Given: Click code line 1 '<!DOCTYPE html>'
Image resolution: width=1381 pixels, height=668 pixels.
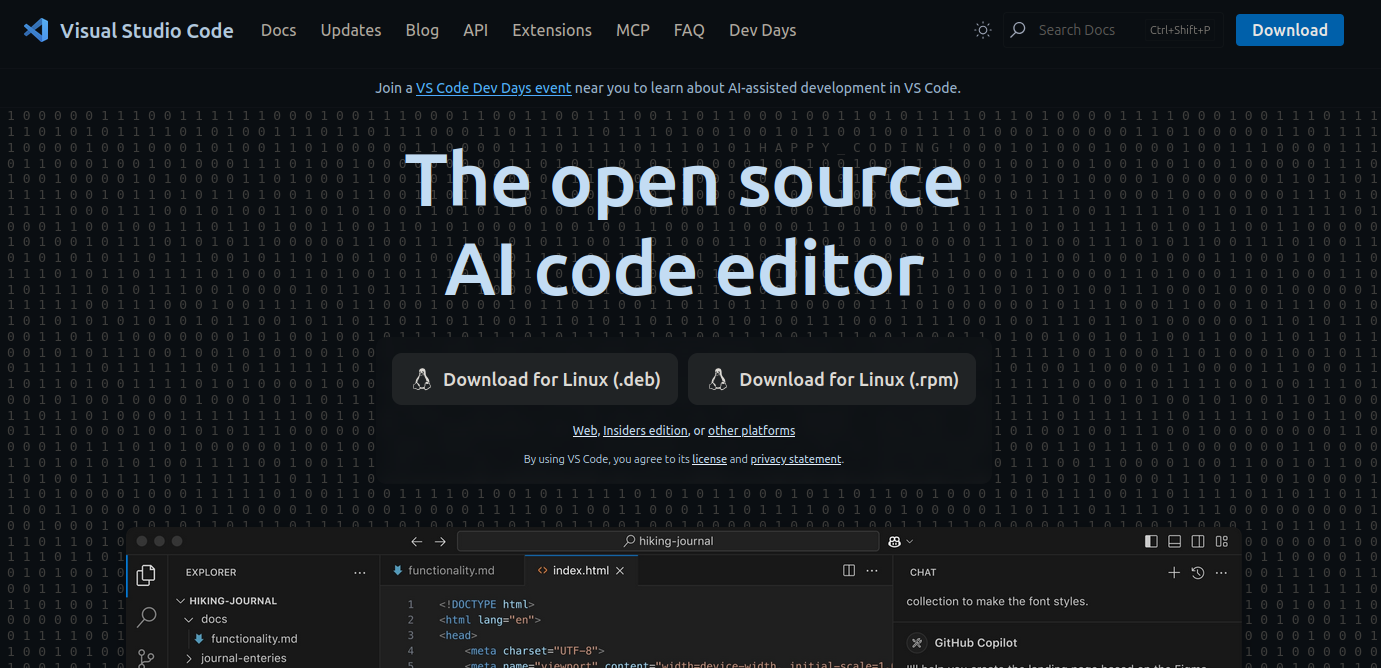Looking at the screenshot, I should click(487, 604).
